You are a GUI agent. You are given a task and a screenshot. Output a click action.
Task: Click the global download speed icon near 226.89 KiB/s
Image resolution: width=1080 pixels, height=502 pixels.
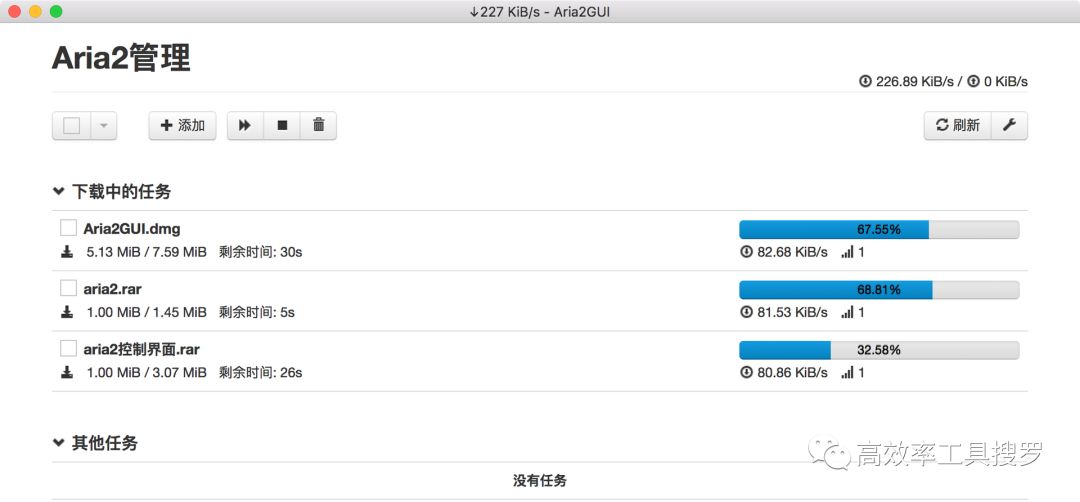(x=865, y=81)
